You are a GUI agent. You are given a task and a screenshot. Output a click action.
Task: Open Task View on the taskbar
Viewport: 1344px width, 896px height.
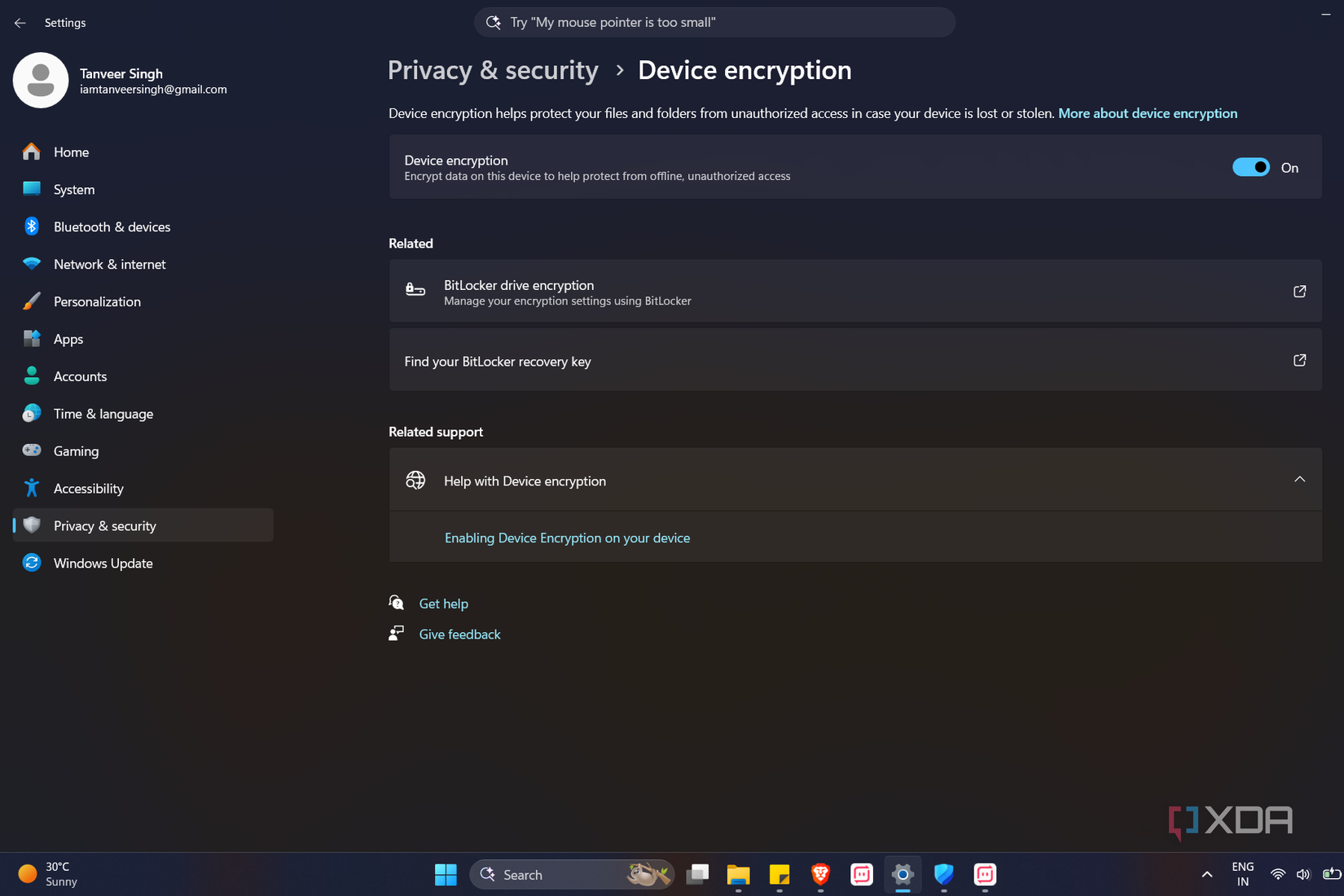click(697, 875)
